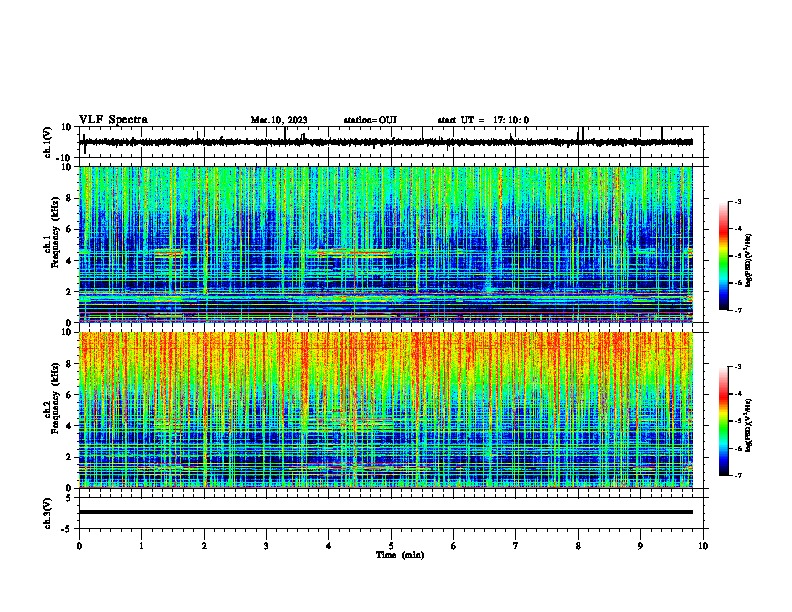
Task: Click the "-4" label on ch.1 colorbar
Action: click(x=738, y=229)
